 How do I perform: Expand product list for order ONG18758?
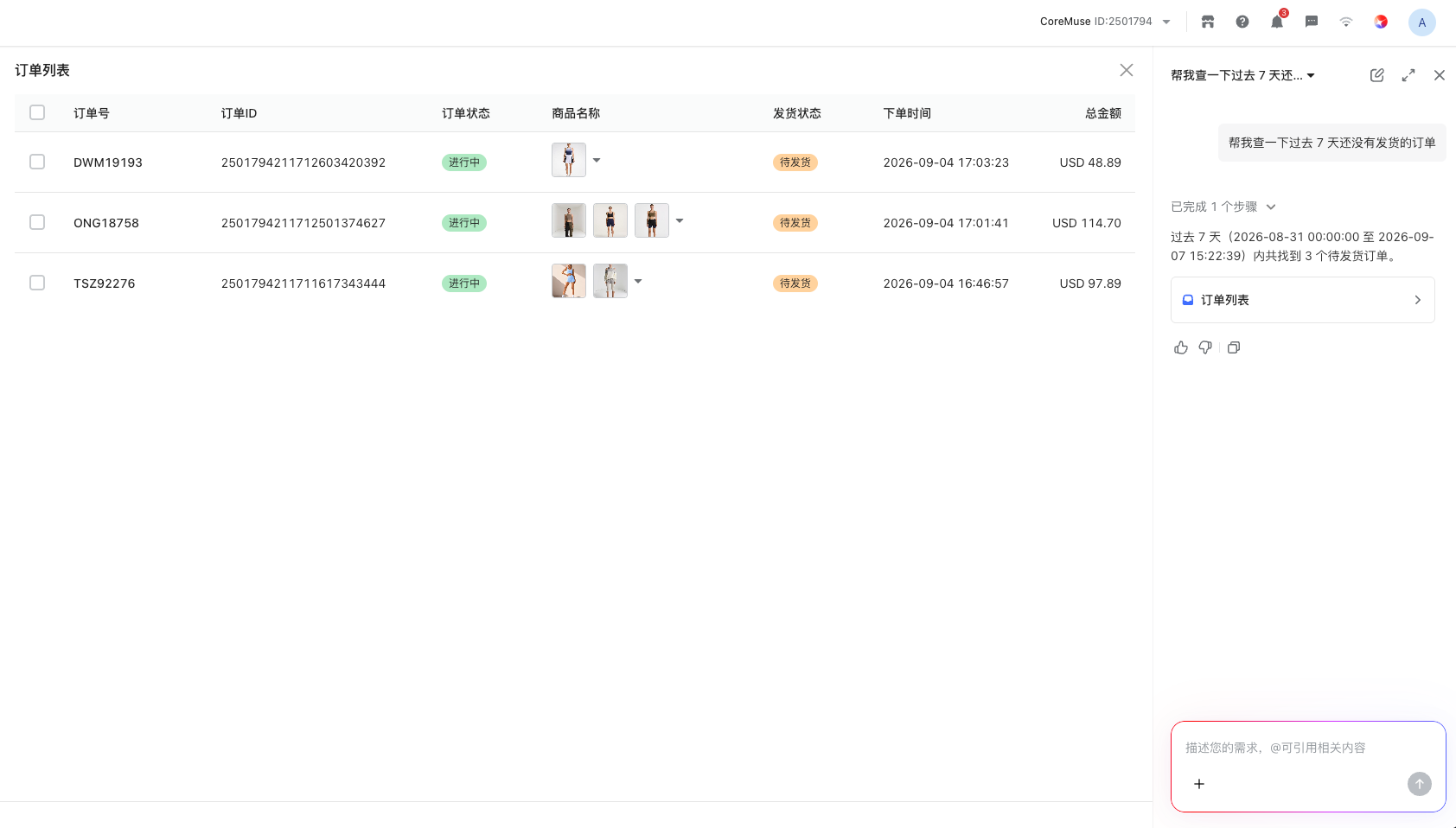[x=680, y=220]
